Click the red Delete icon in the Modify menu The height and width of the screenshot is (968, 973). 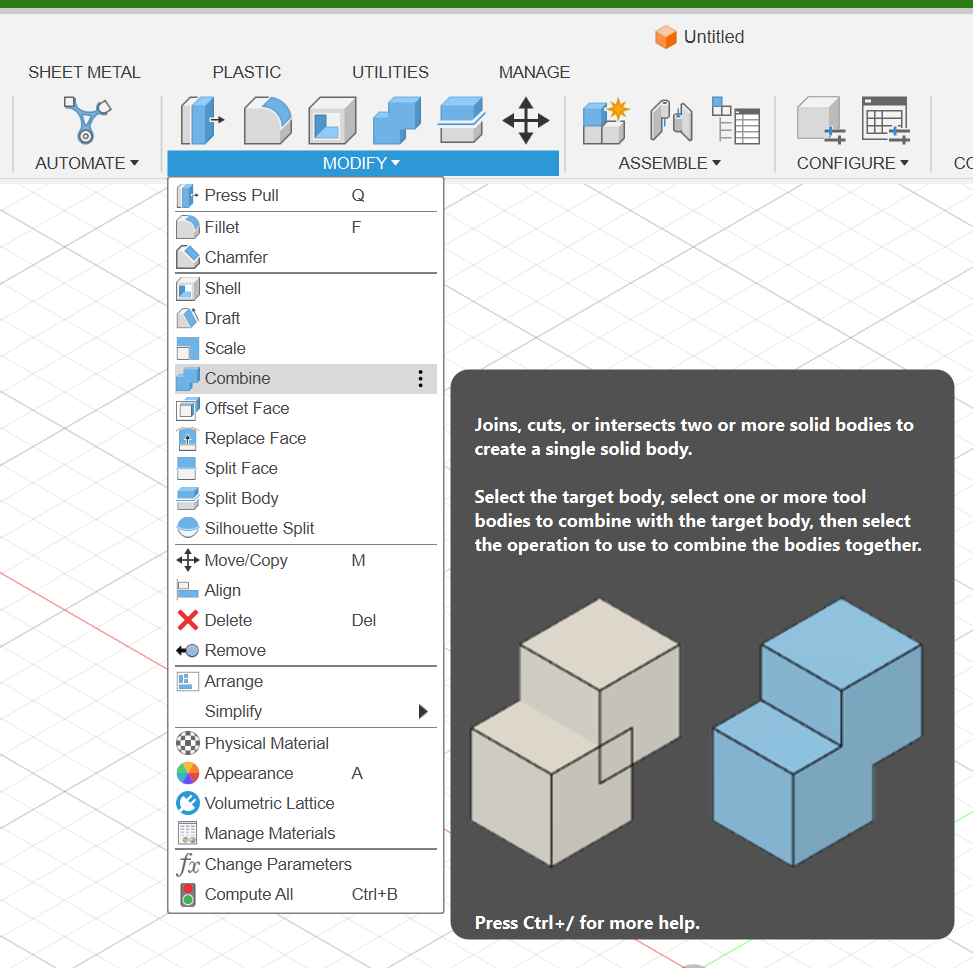pos(189,620)
